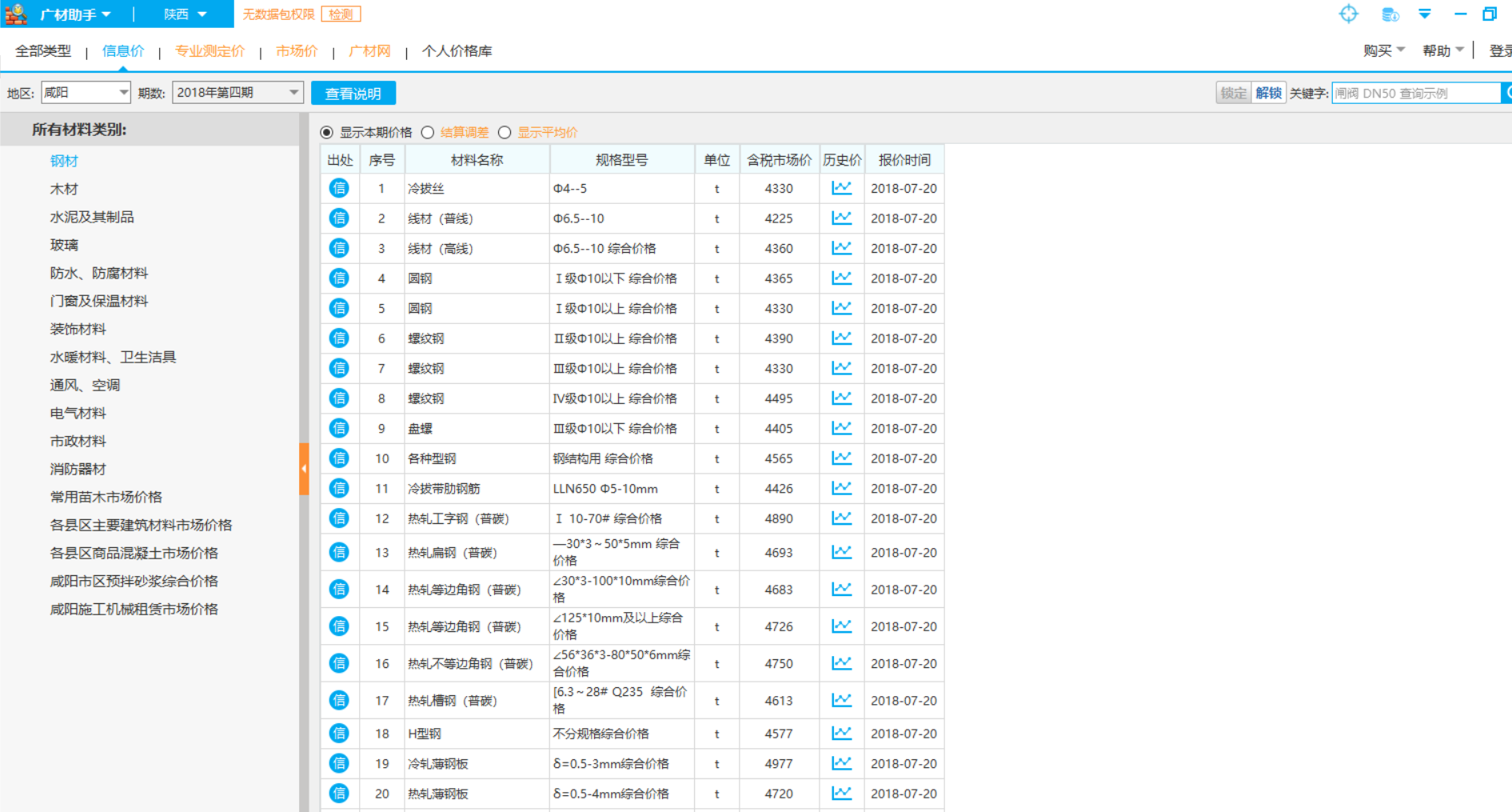
Task: Click the search icon beside keyword box
Action: click(1507, 93)
